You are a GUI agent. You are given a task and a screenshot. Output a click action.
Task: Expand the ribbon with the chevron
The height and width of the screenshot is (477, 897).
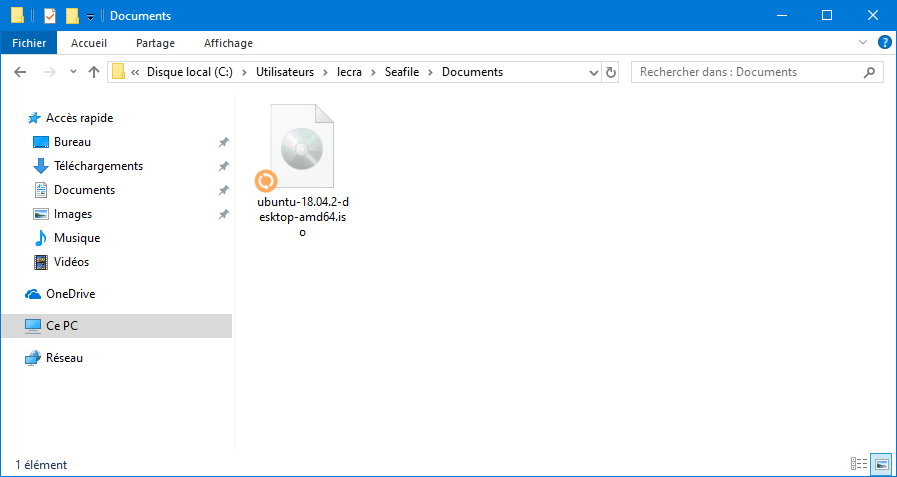(863, 42)
